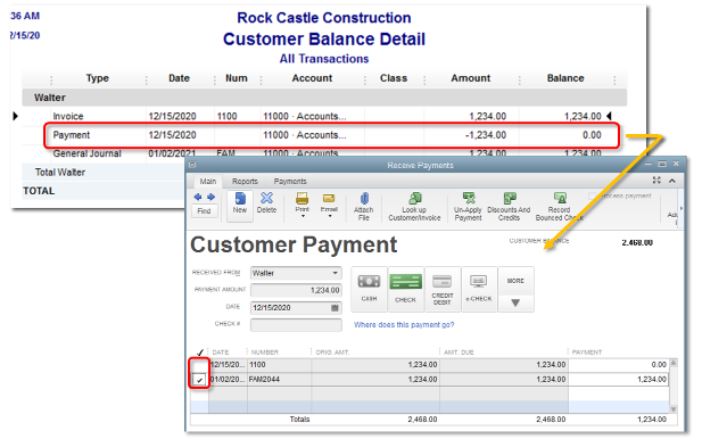Open 'Where does this payment go?' link

(404, 325)
